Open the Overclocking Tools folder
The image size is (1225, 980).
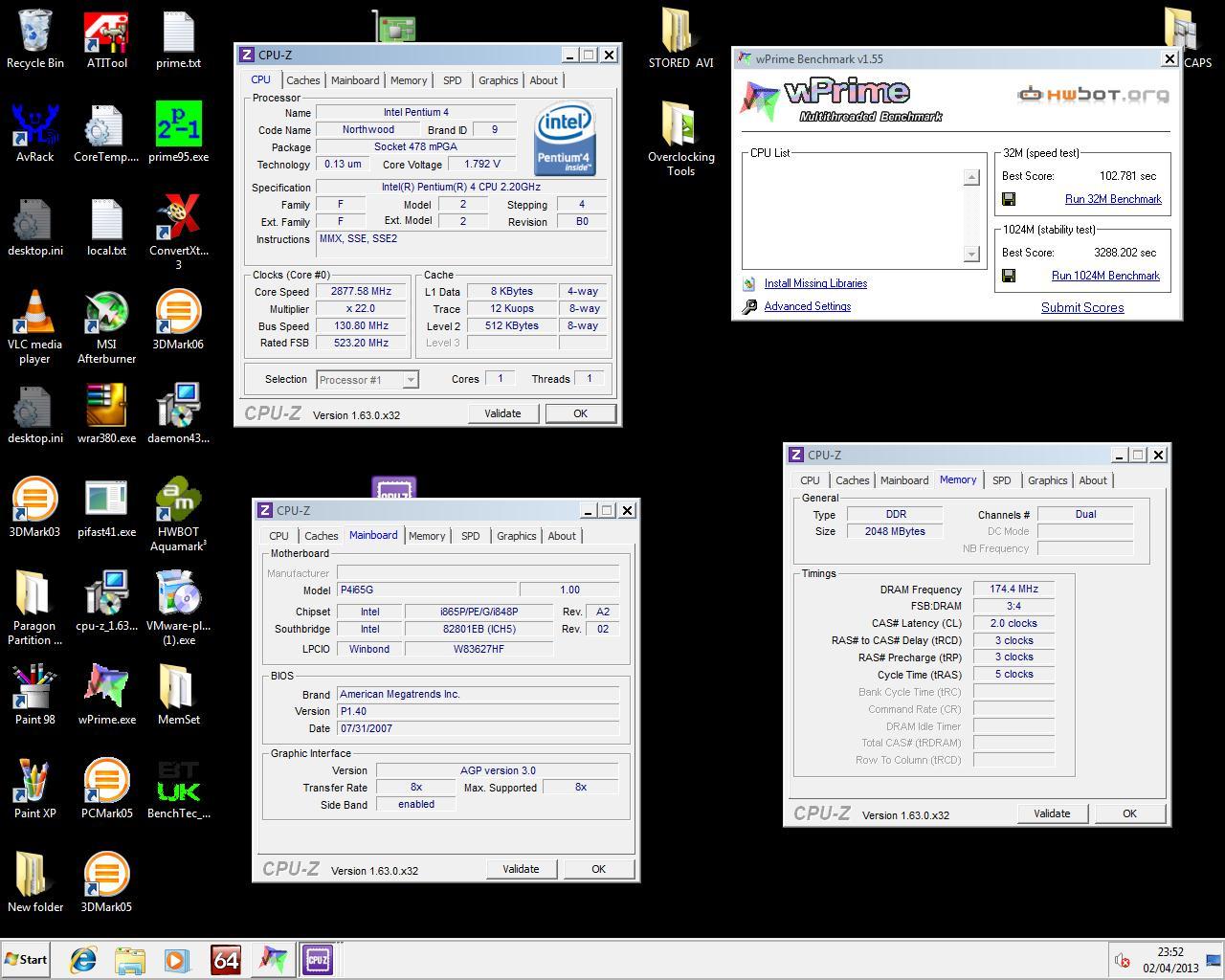[x=680, y=140]
